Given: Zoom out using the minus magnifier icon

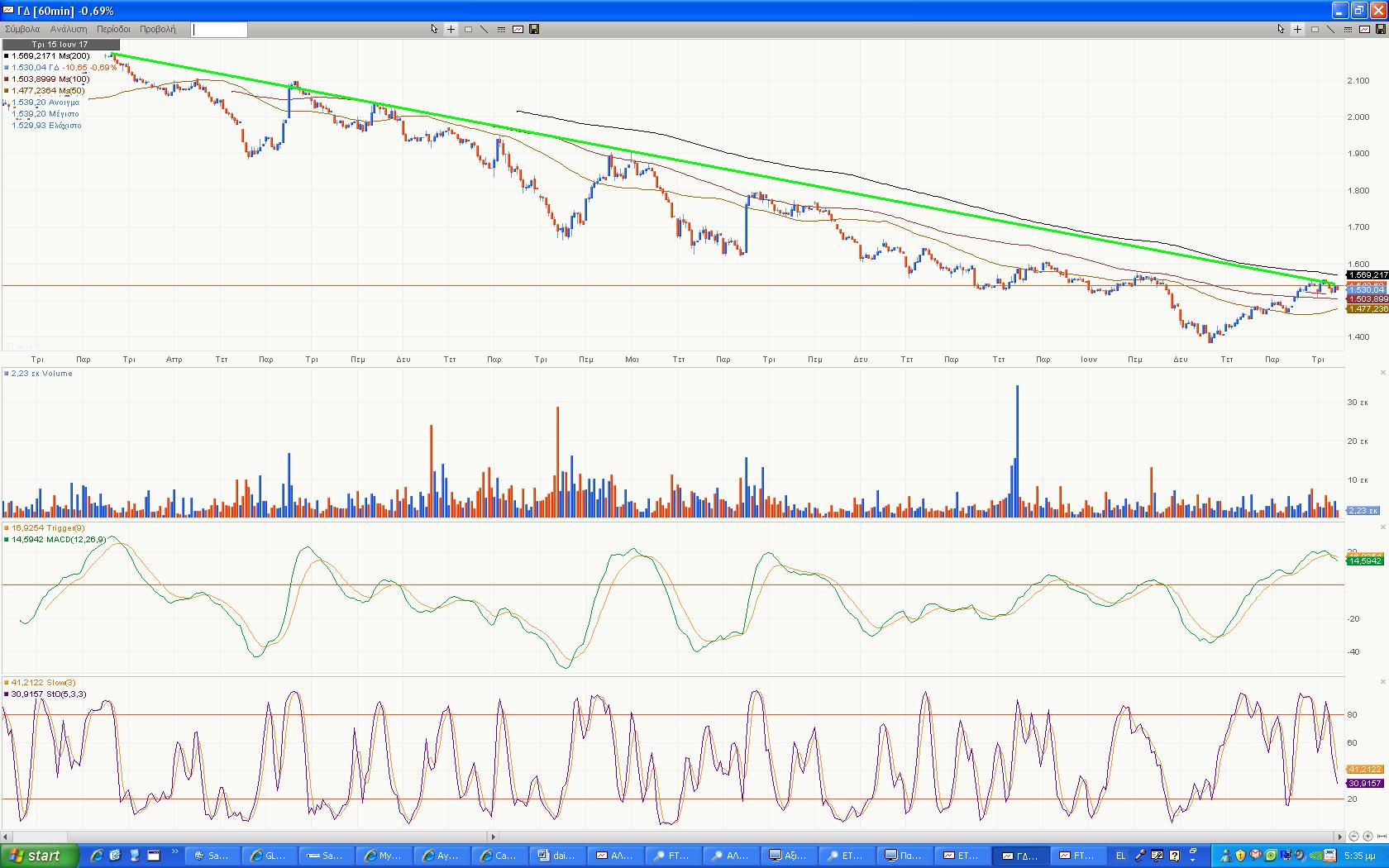Looking at the screenshot, I should click(1353, 837).
